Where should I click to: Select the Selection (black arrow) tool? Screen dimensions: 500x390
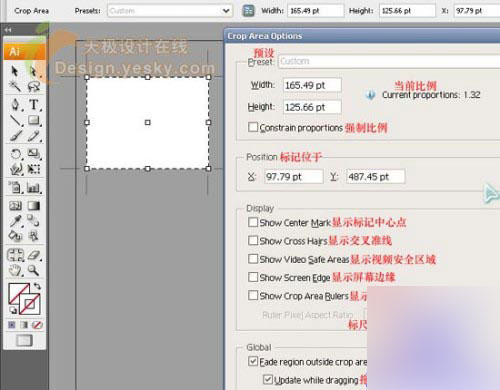coord(15,71)
